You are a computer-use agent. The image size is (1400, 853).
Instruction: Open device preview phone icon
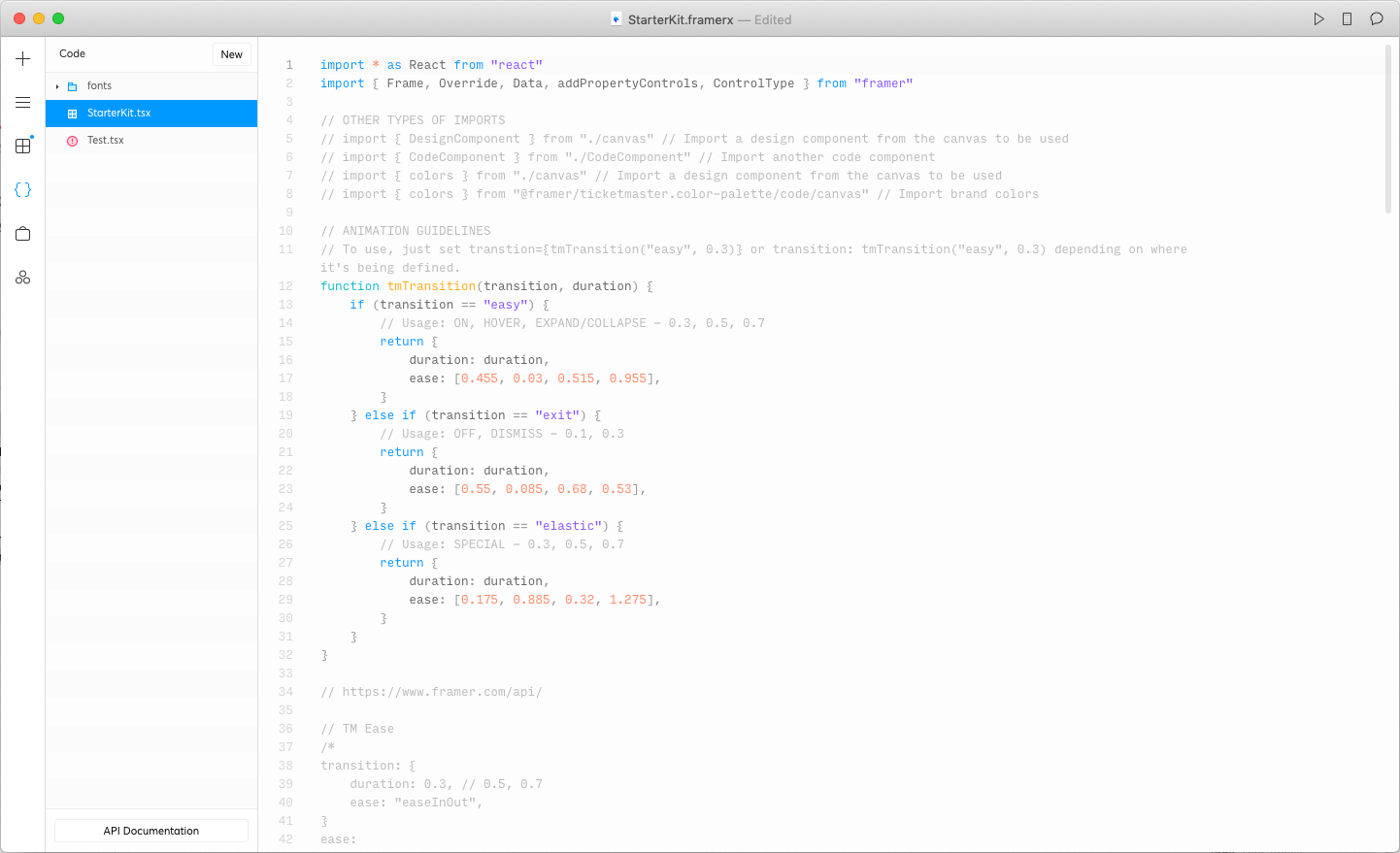point(1348,19)
